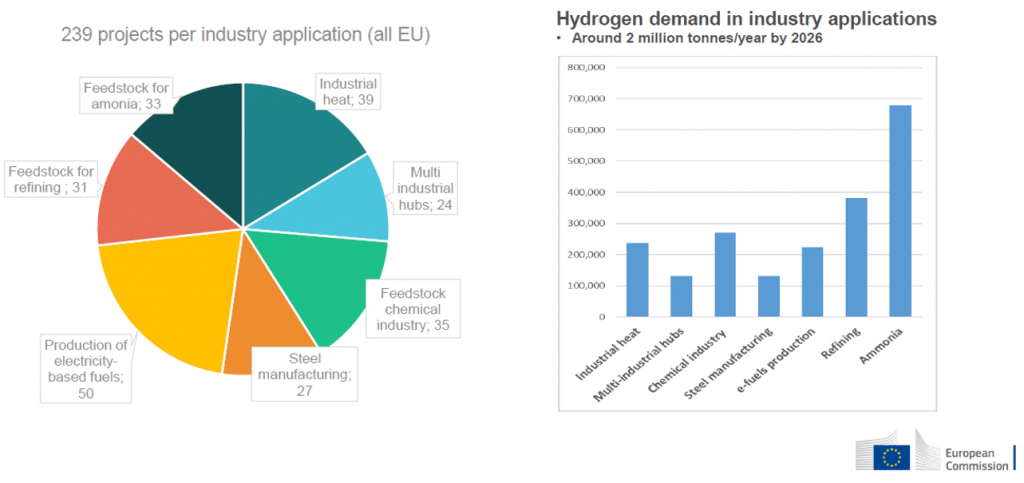Click the Chemical industry bar

click(724, 274)
